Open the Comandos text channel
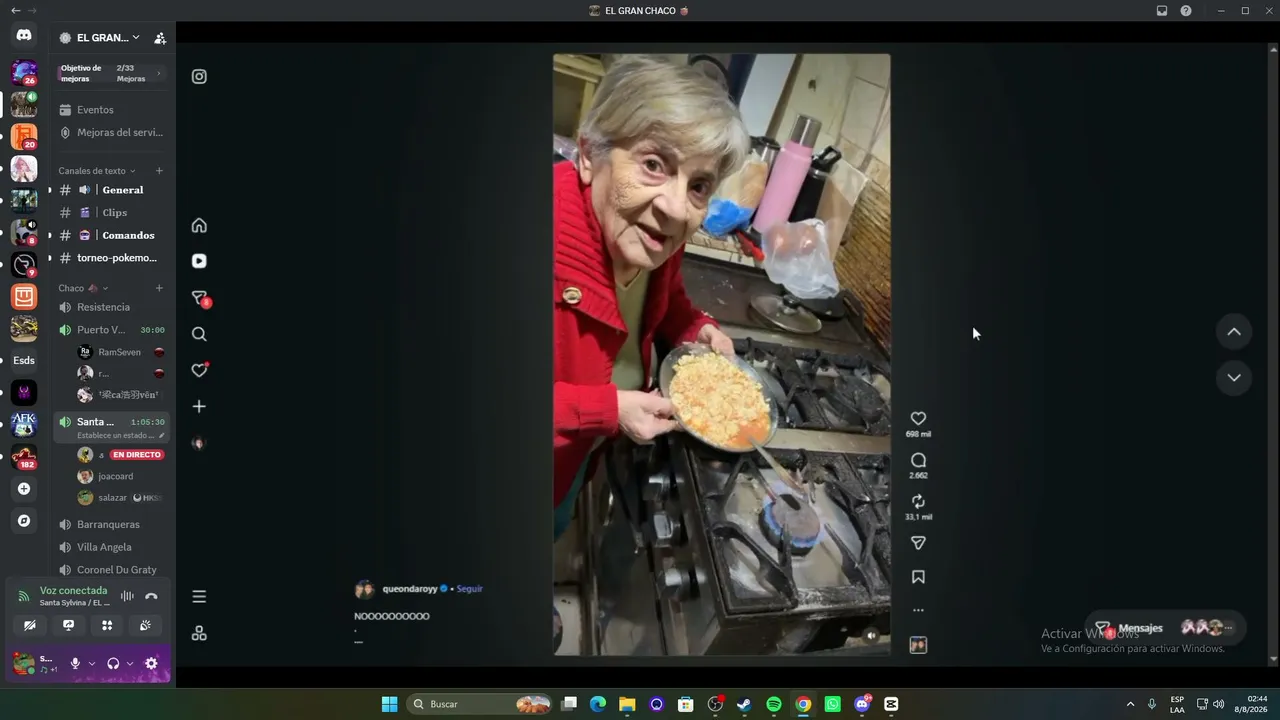Screen dimensions: 1280x720 [111, 236]
